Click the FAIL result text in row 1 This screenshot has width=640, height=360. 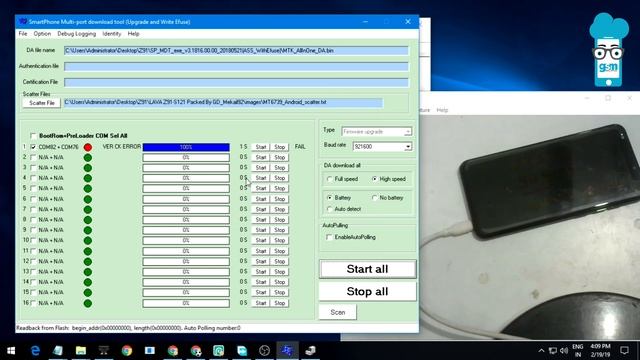(x=300, y=147)
